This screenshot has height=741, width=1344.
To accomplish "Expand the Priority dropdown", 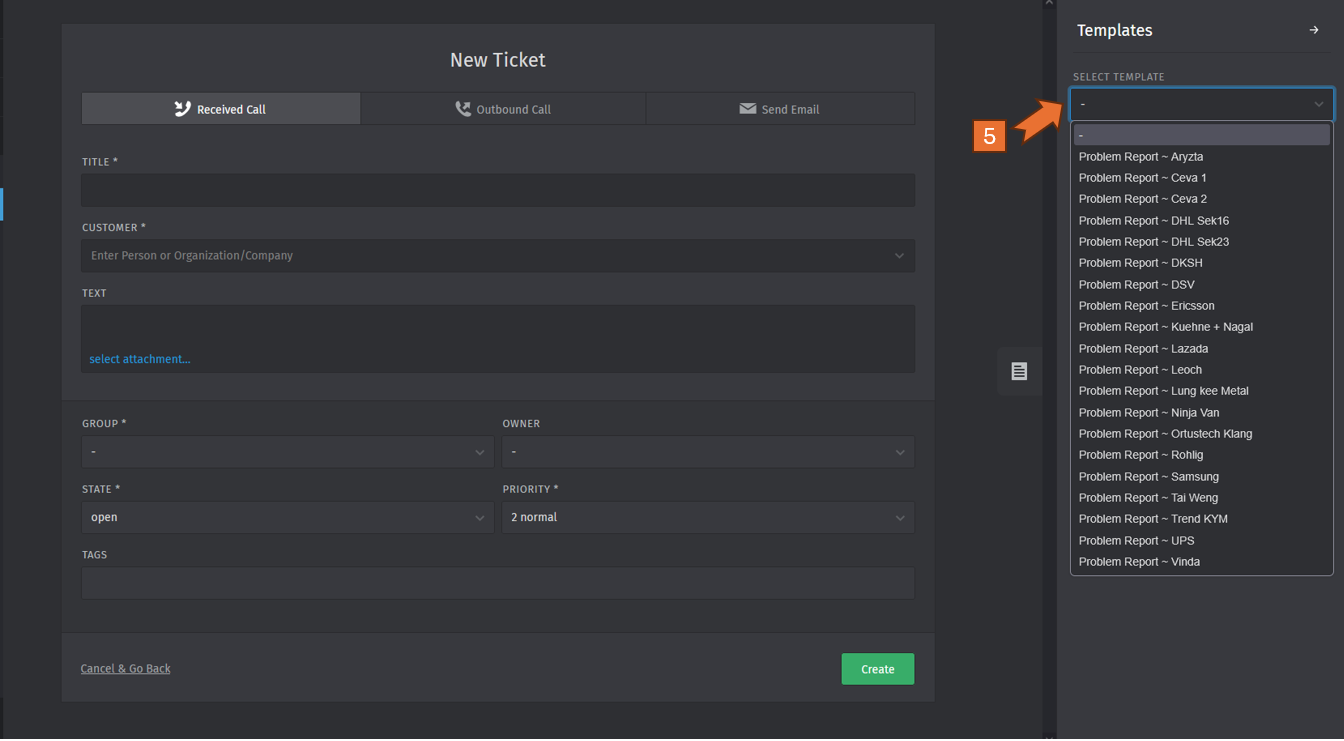I will tap(707, 517).
